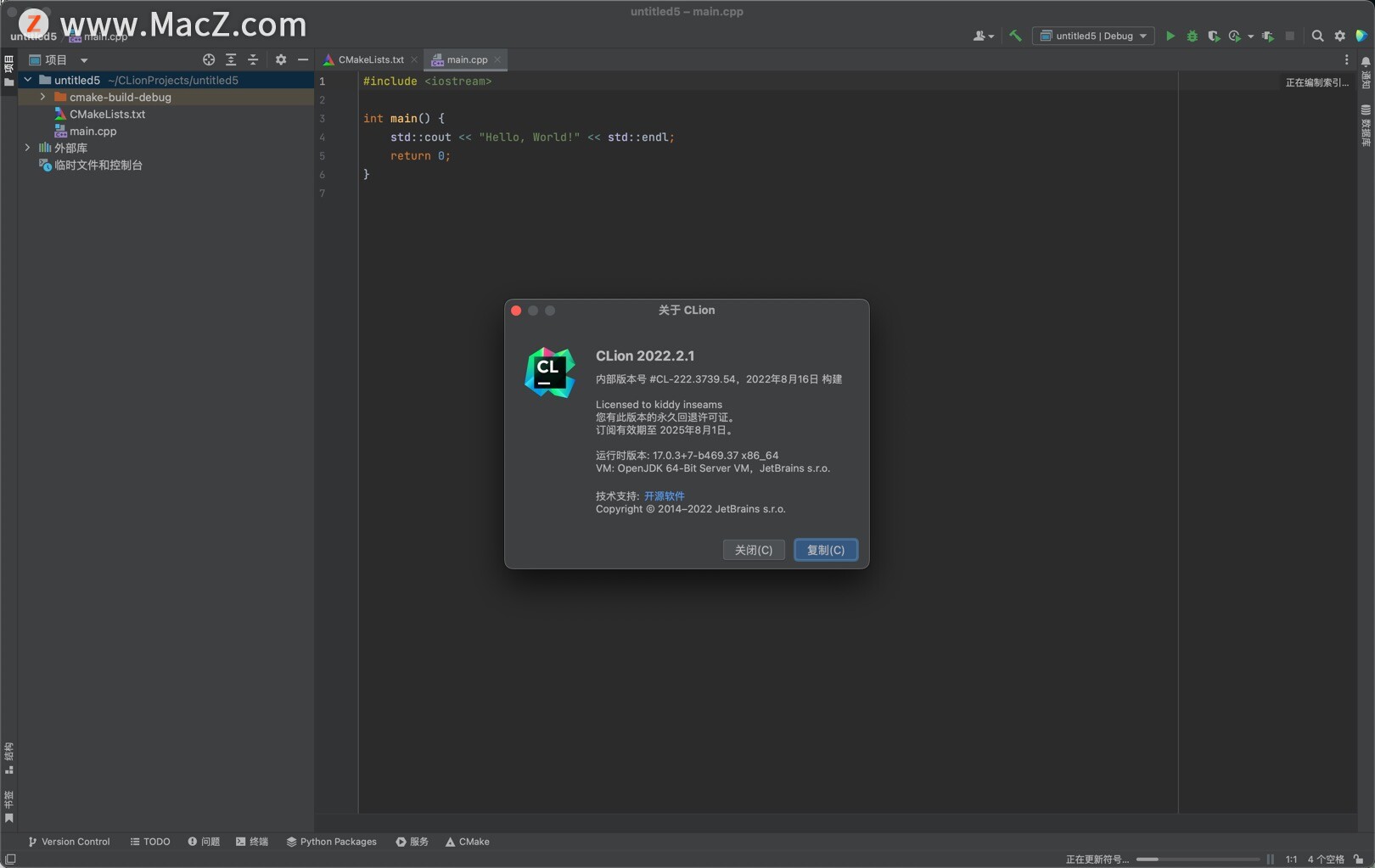
Task: Toggle the 结构 structure tool window button
Action: click(x=9, y=758)
